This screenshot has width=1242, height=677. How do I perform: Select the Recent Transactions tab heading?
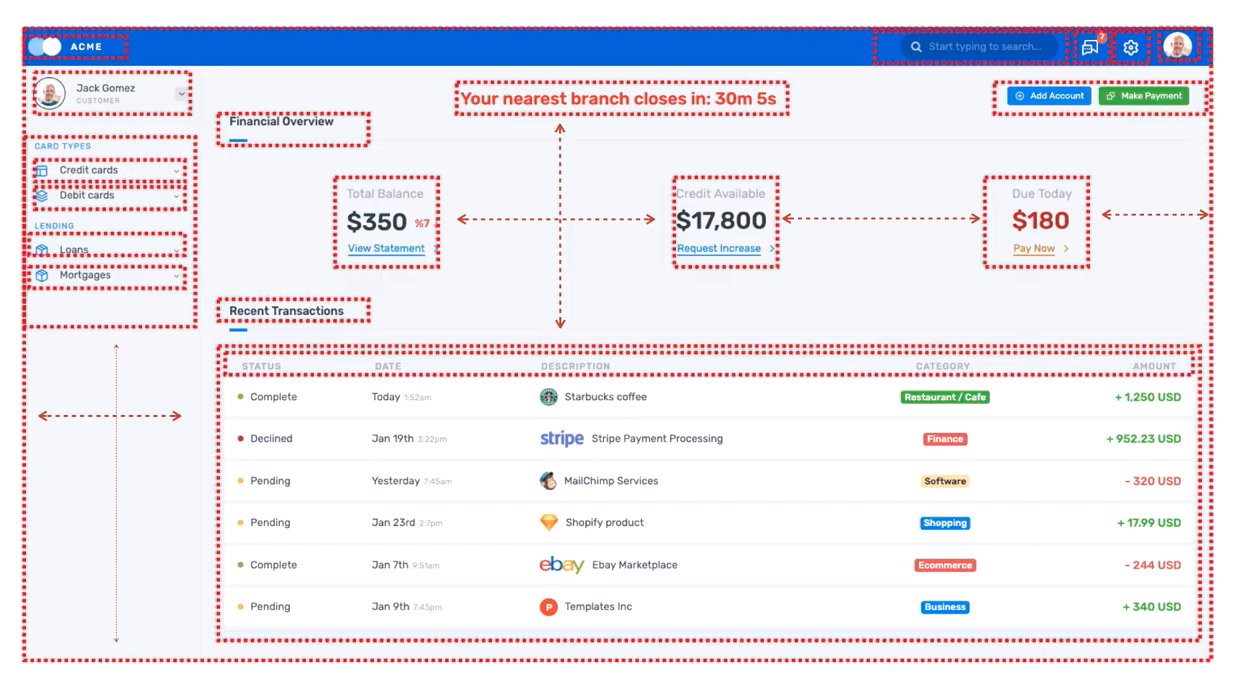point(286,311)
